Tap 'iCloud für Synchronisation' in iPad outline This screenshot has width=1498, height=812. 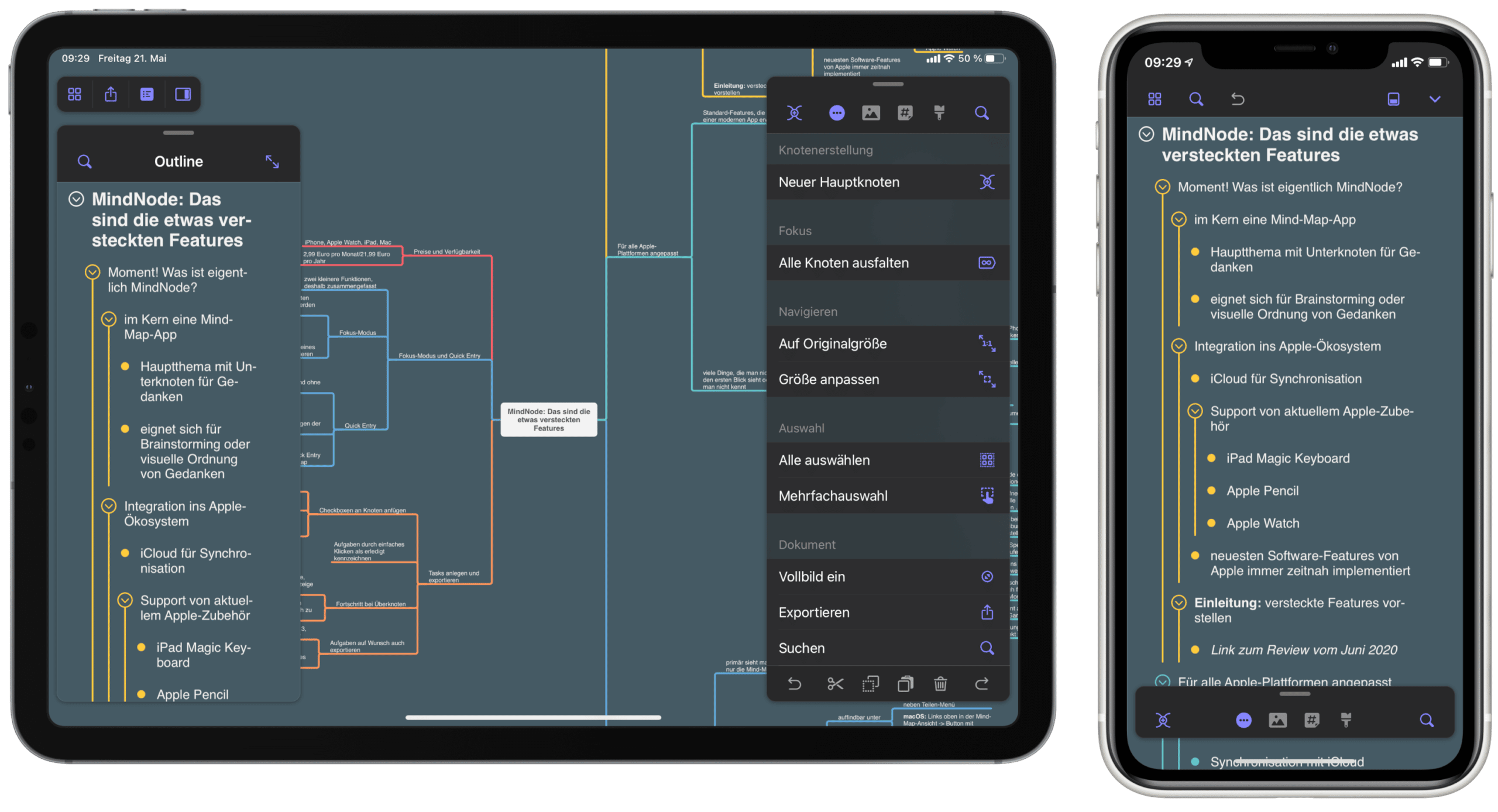(x=195, y=560)
